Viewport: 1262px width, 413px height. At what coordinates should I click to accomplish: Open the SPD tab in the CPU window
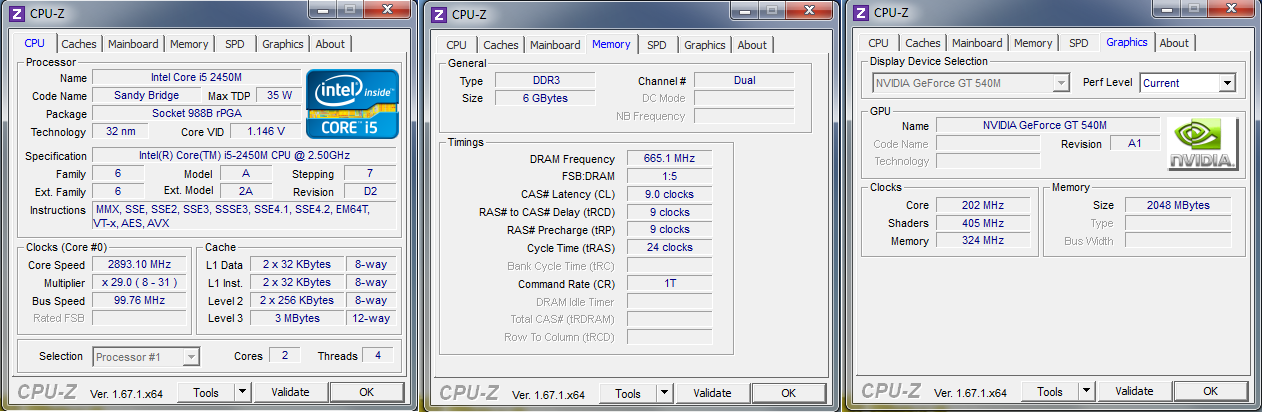[234, 44]
